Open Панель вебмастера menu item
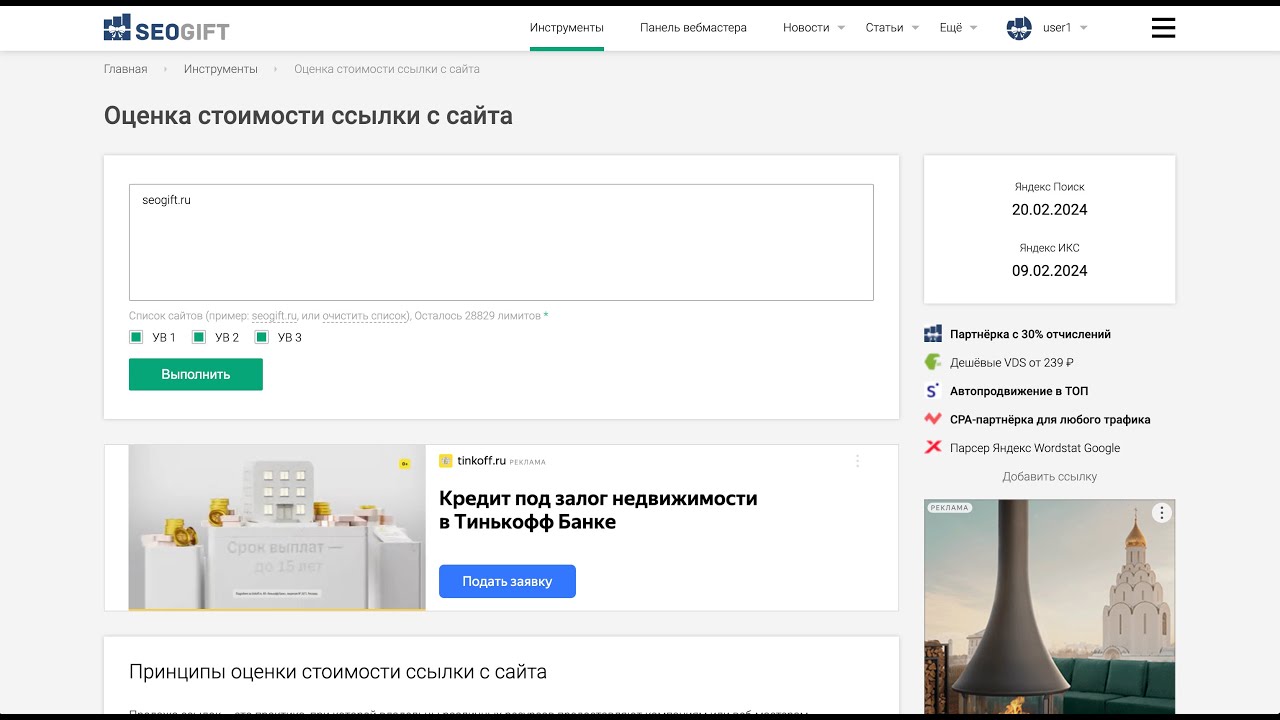Screen dimensions: 1280x720 (x=693, y=28)
